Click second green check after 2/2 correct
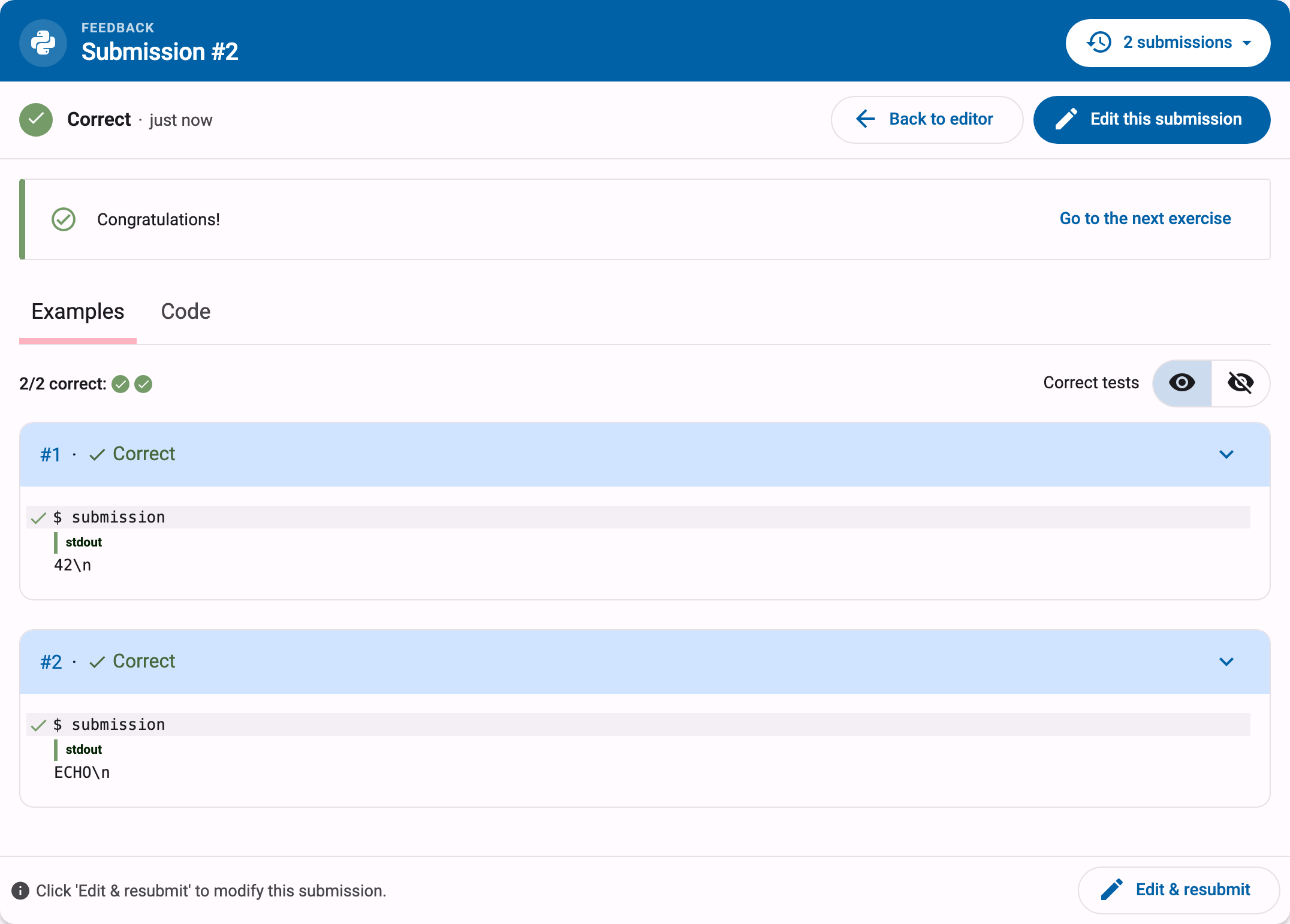1290x924 pixels. pyautogui.click(x=143, y=384)
